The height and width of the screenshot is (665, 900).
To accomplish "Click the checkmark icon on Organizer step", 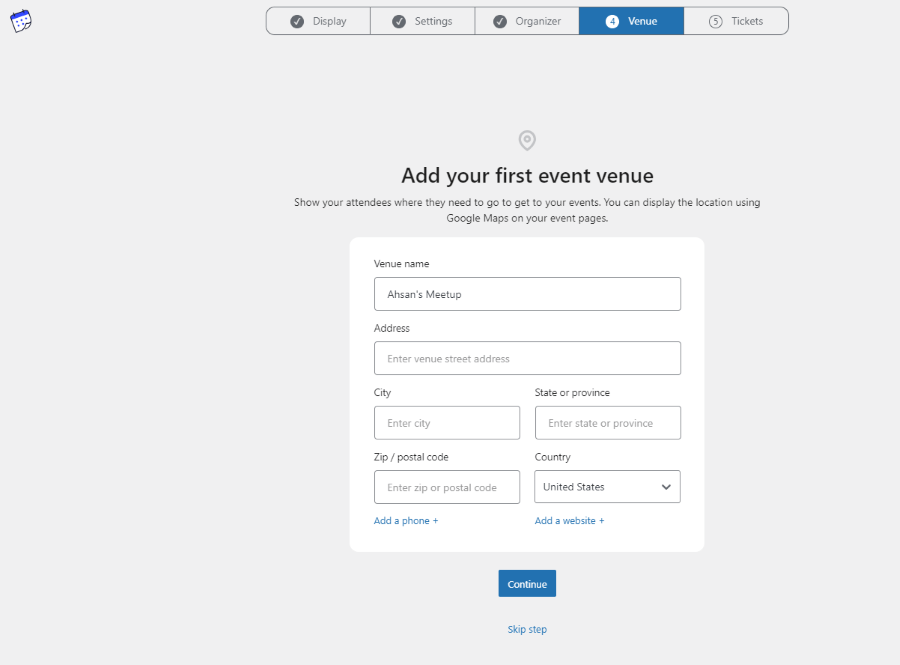I will [x=500, y=21].
